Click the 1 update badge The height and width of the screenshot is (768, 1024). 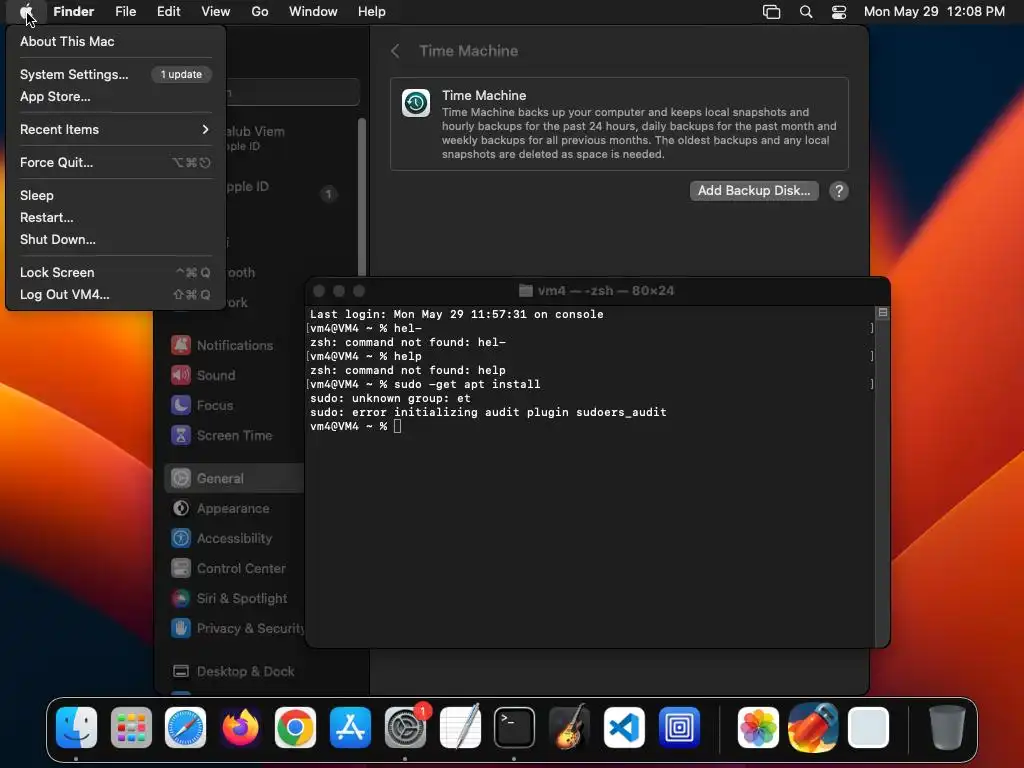[182, 74]
